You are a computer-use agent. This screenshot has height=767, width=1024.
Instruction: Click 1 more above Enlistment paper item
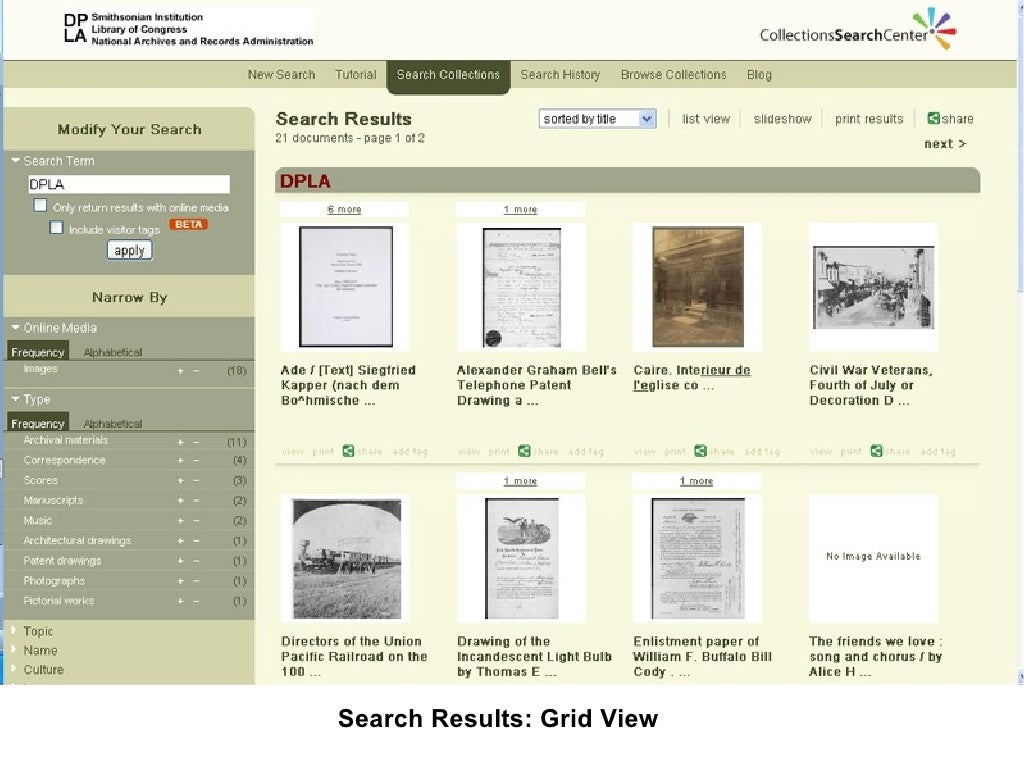pyautogui.click(x=696, y=481)
